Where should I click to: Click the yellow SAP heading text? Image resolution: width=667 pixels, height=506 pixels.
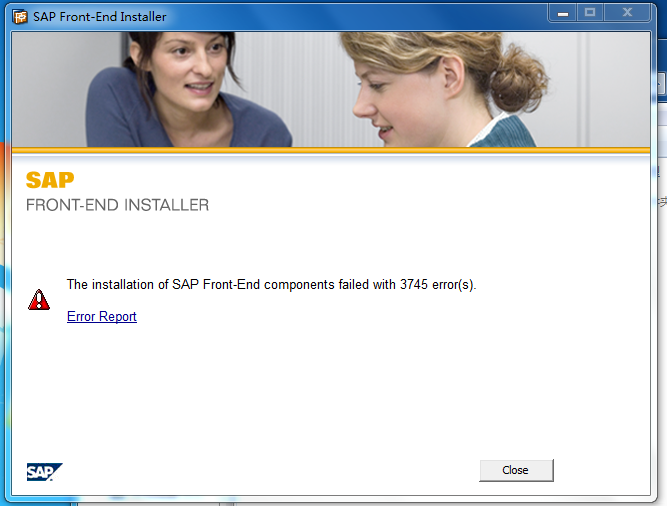(50, 180)
